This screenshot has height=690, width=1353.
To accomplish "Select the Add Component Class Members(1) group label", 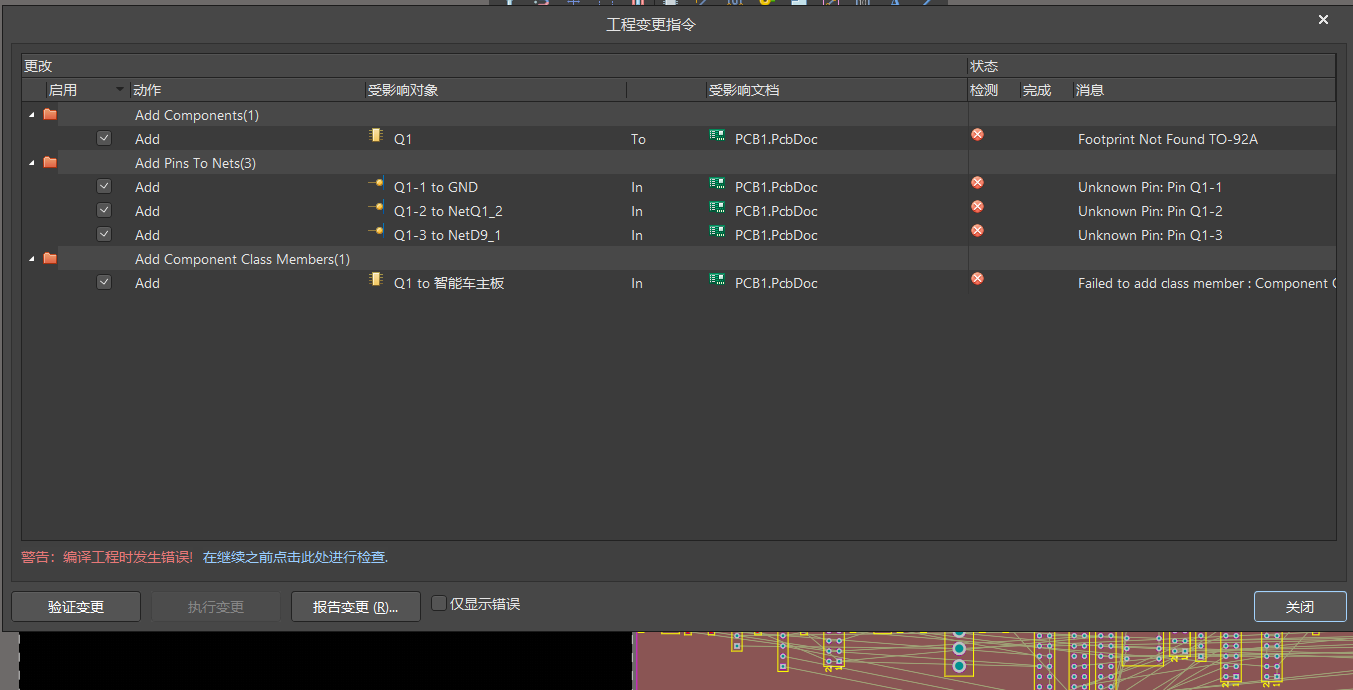I will click(243, 259).
